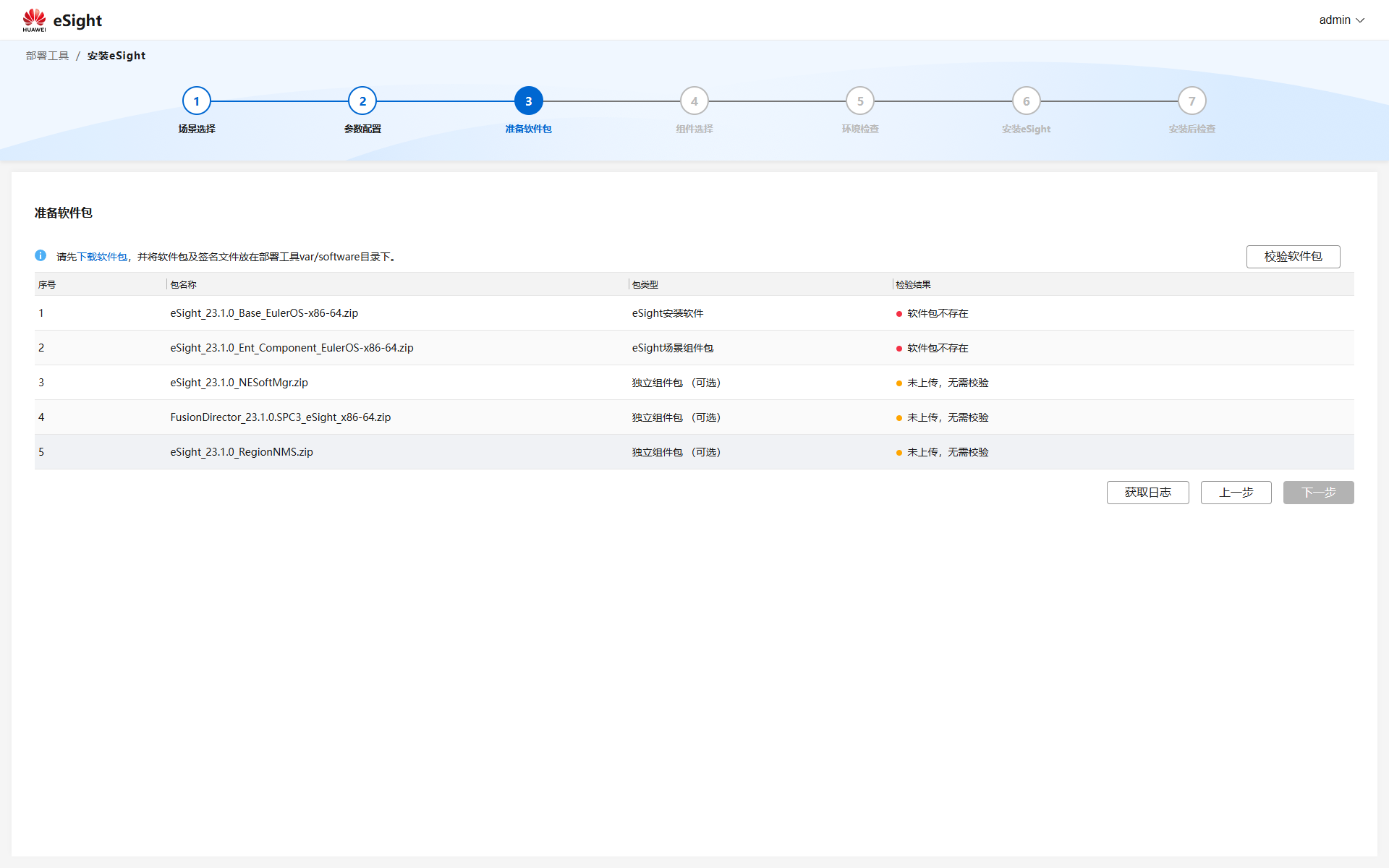Click active step 3 circle 准备软件包
Viewport: 1389px width, 868px height.
[528, 101]
